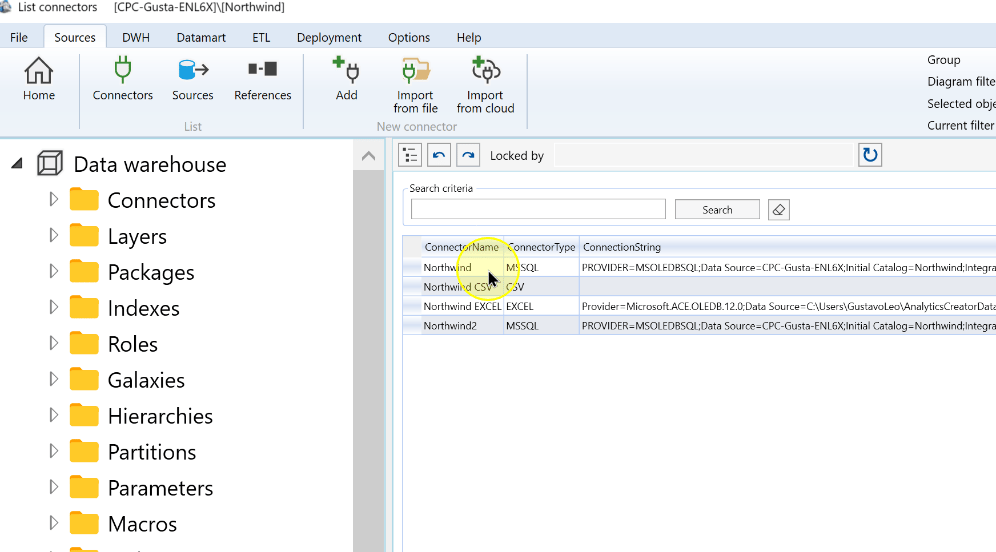The width and height of the screenshot is (996, 552).
Task: Click the EXCEL connector type cell
Action: [x=541, y=306]
